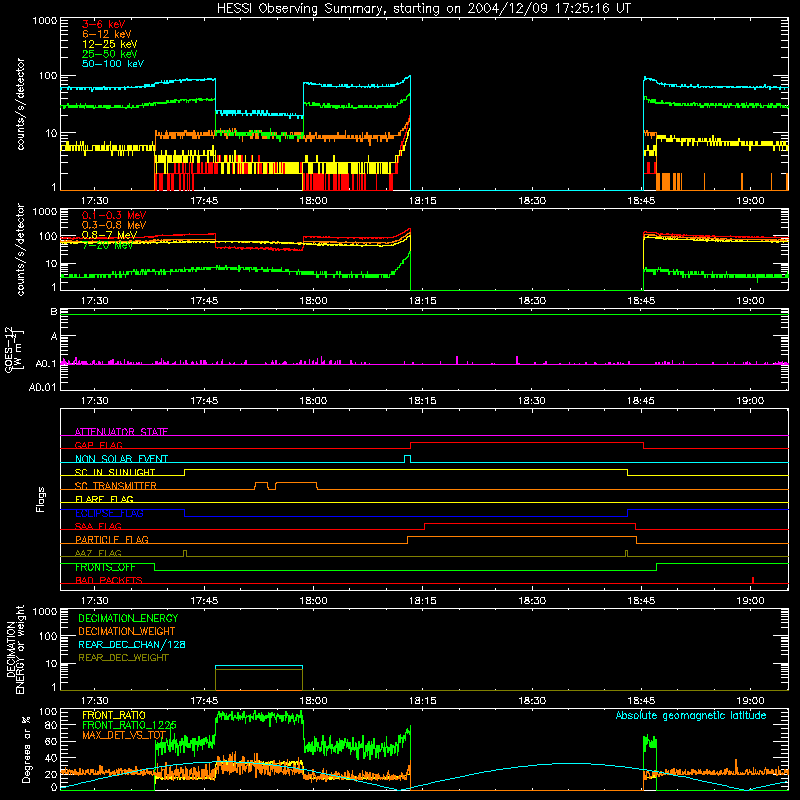The width and height of the screenshot is (800, 800).
Task: Click the BAD_PACKETS spike near 19:00
Action: (x=753, y=580)
